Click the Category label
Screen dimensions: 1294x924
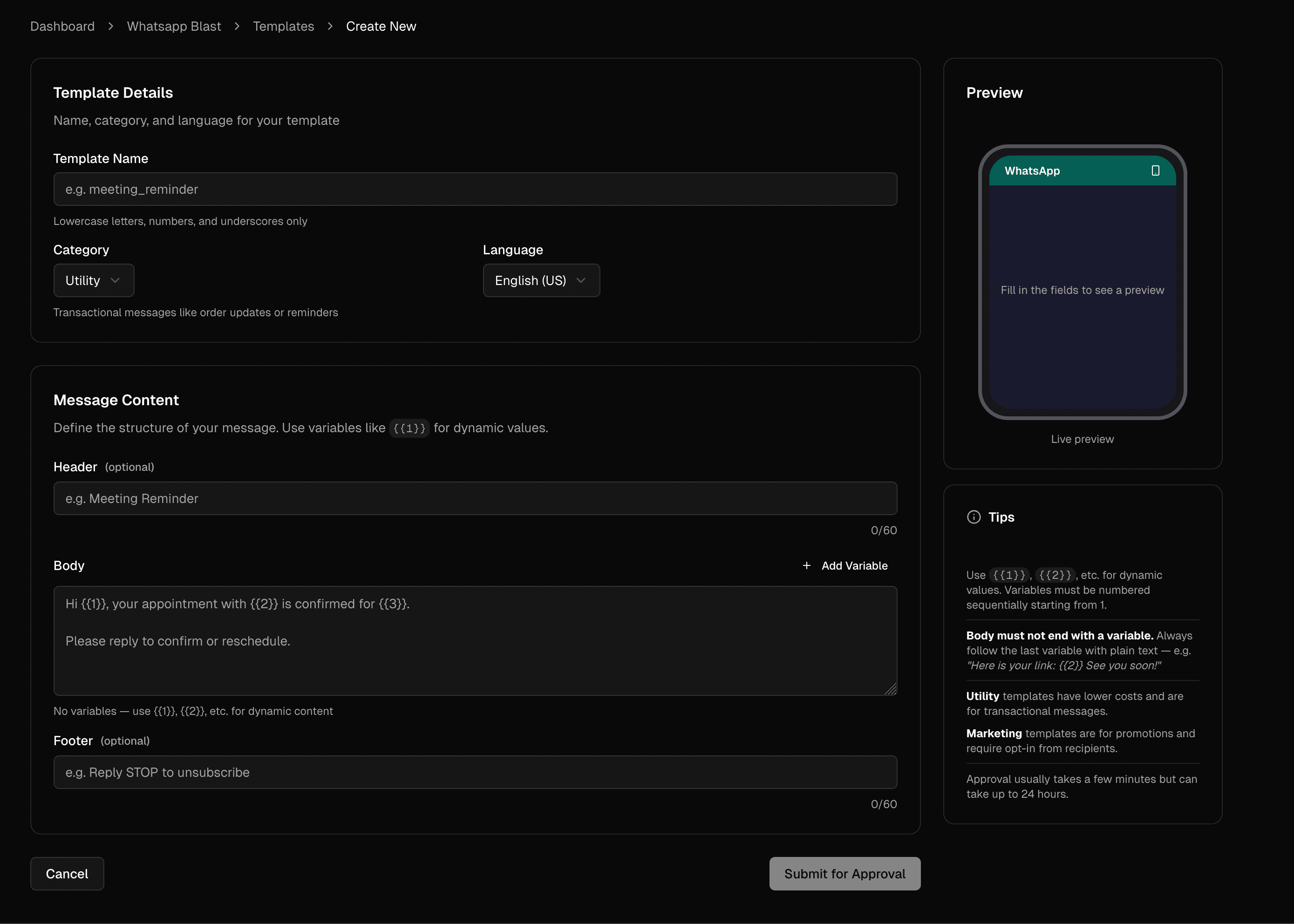click(x=82, y=250)
